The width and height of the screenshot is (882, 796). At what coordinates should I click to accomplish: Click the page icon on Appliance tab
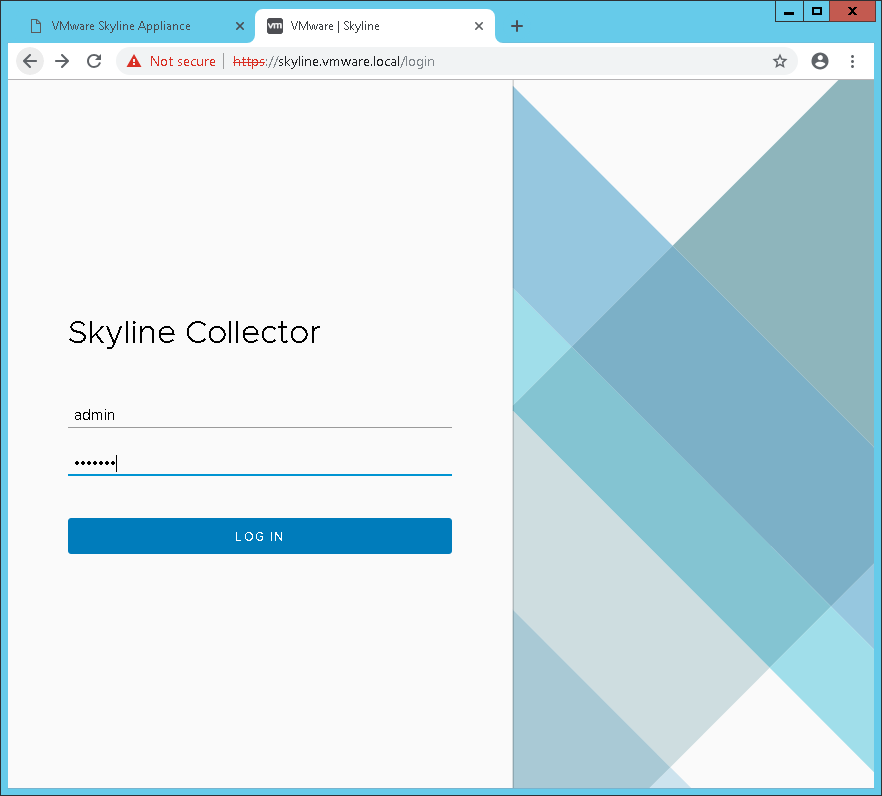click(x=36, y=26)
